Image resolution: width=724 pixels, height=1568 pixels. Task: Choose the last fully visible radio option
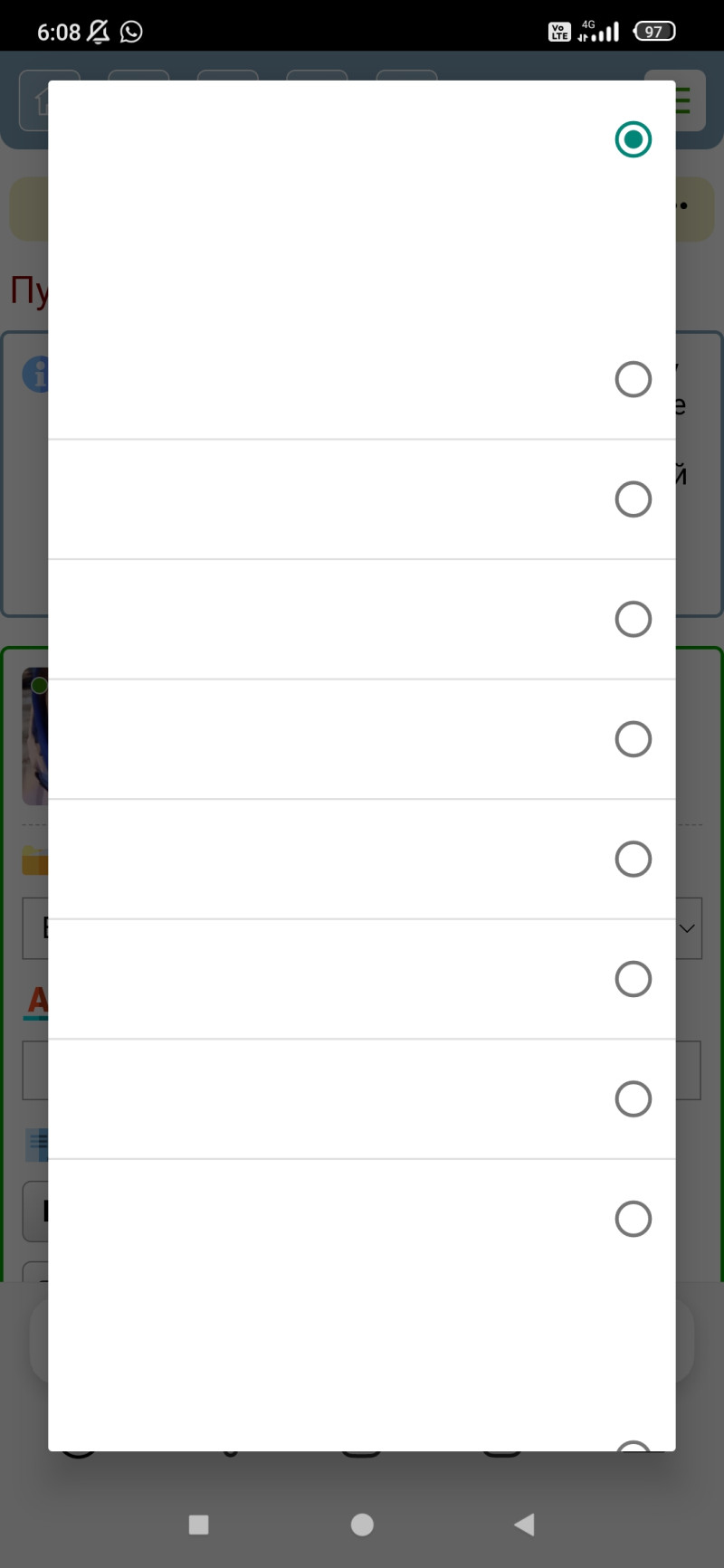click(633, 1219)
